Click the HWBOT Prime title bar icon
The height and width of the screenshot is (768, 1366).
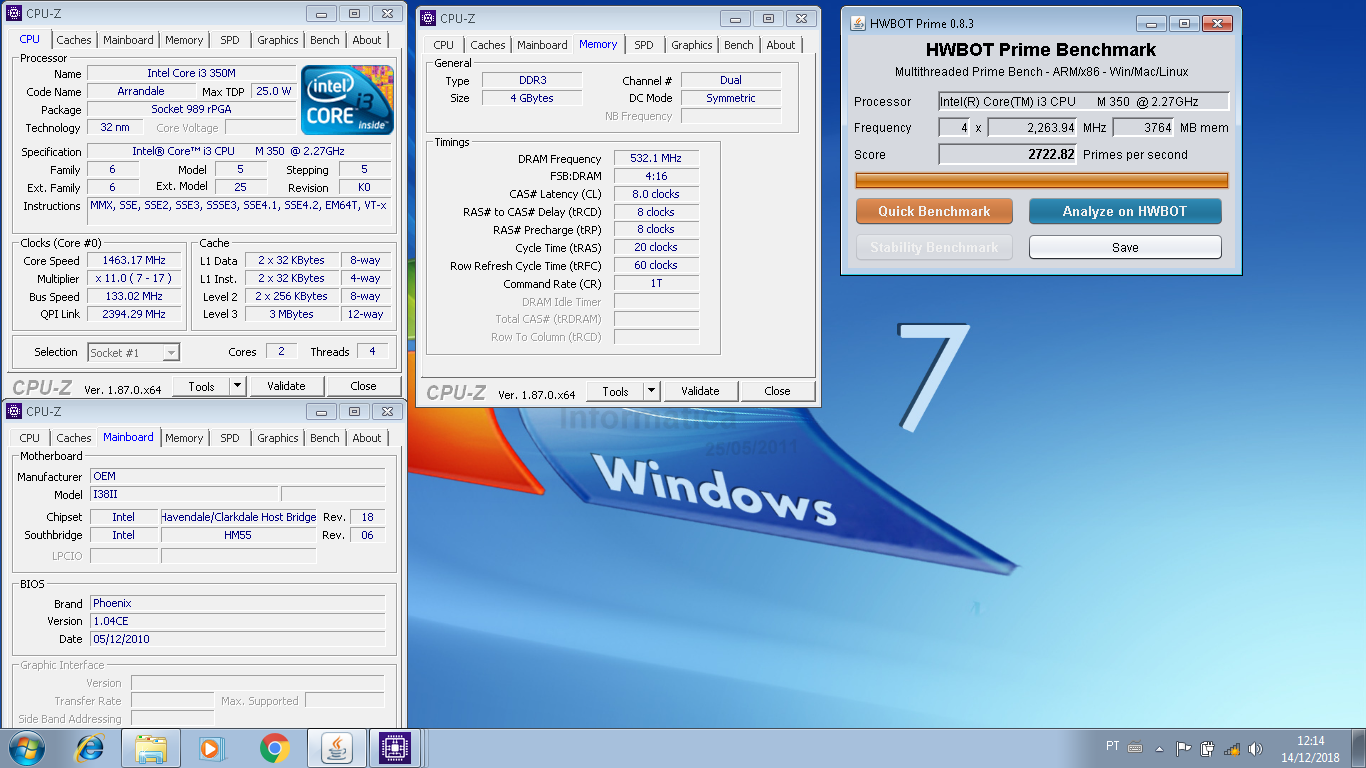click(857, 23)
